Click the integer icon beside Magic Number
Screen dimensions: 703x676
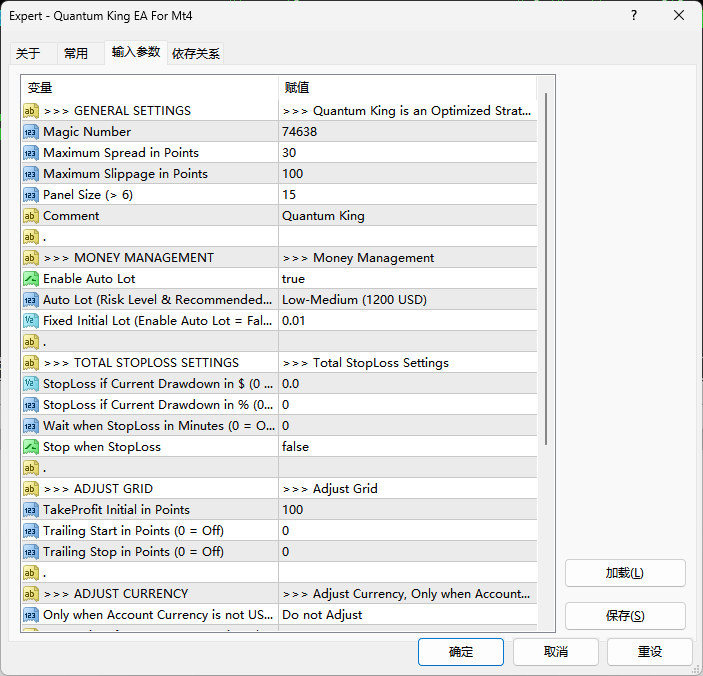(31, 132)
